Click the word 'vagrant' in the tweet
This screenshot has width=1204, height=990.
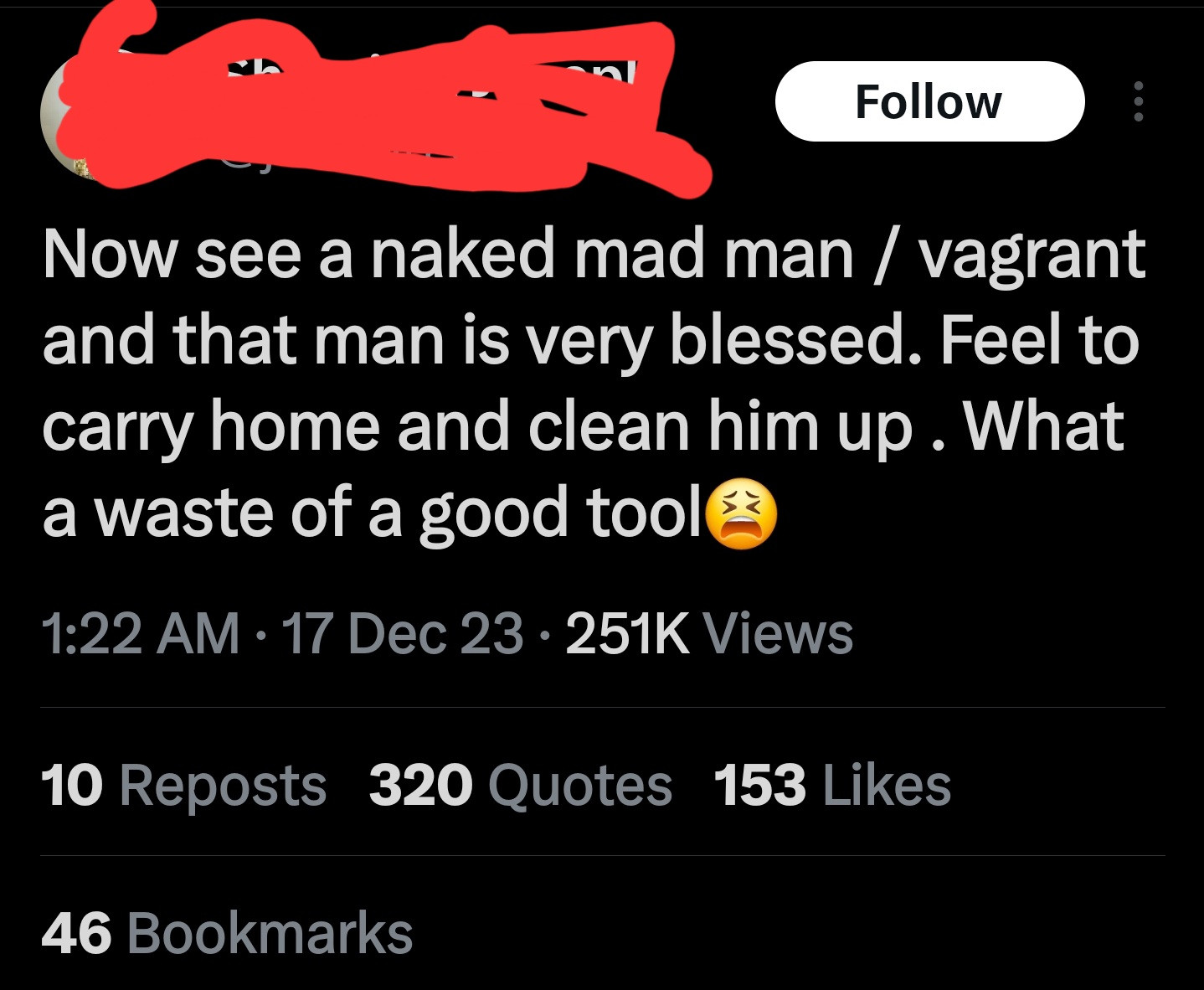(x=1032, y=255)
